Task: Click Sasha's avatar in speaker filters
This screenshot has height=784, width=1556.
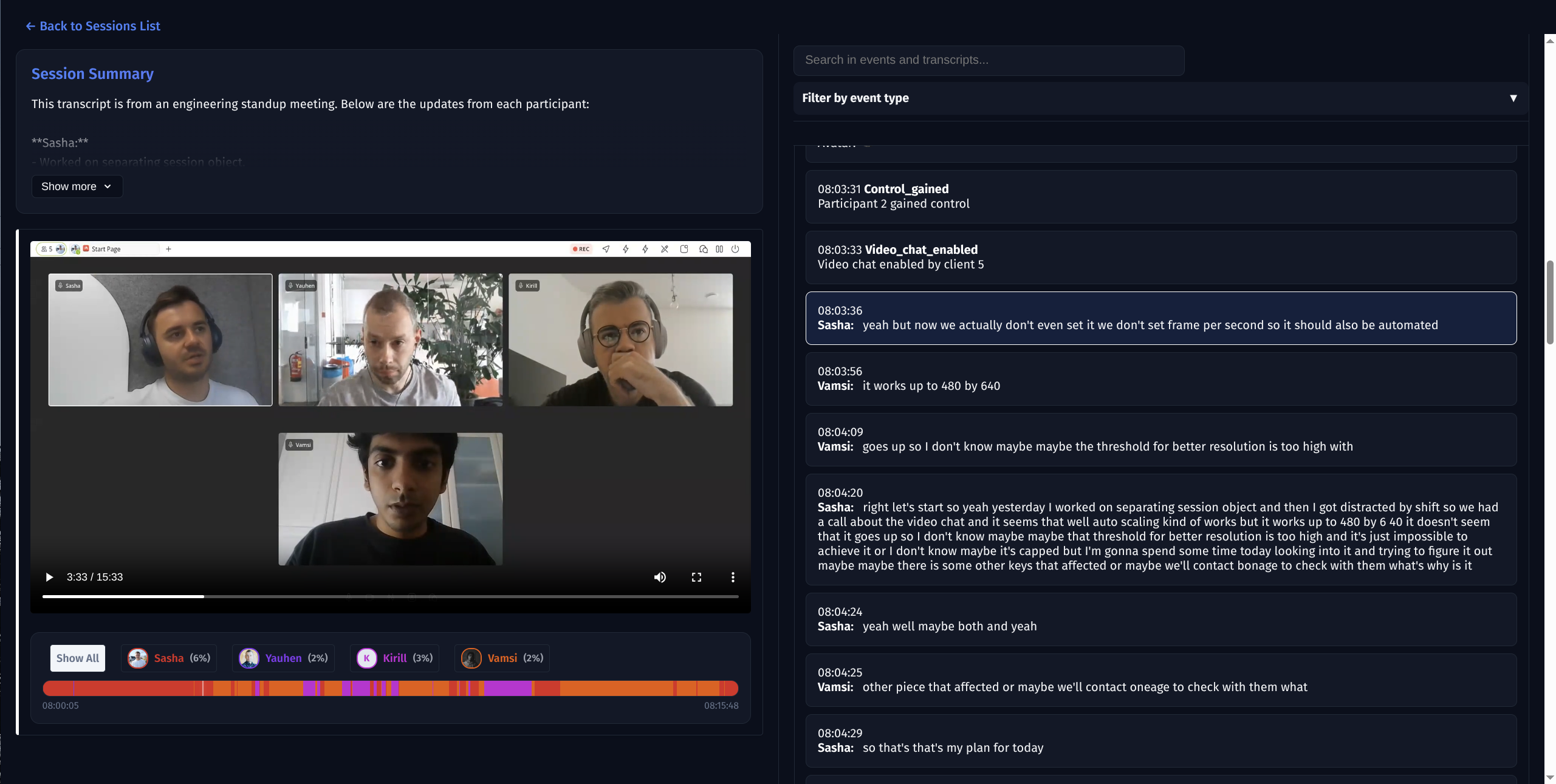Action: click(138, 658)
